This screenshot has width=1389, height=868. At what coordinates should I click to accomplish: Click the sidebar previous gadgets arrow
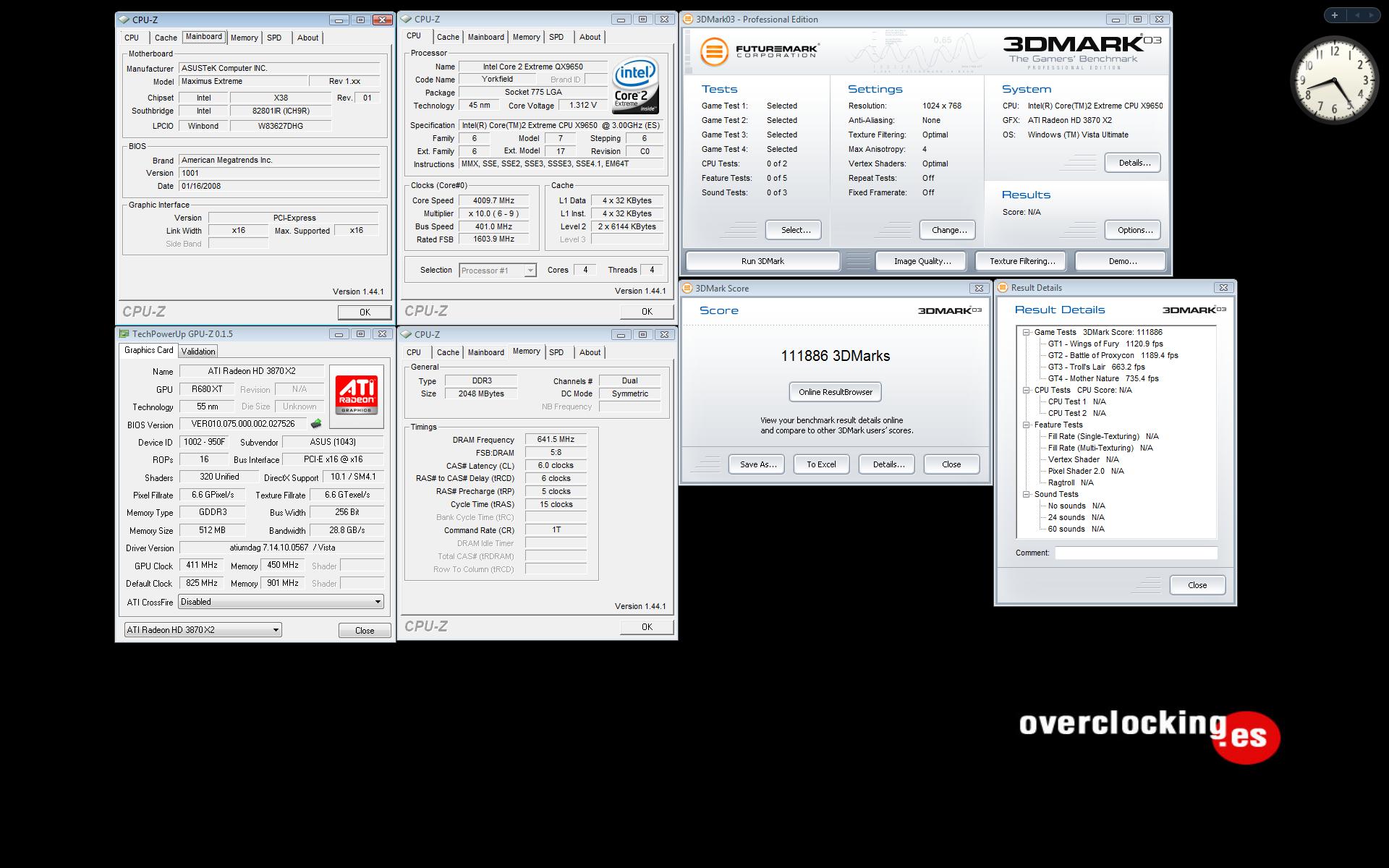click(x=1356, y=15)
